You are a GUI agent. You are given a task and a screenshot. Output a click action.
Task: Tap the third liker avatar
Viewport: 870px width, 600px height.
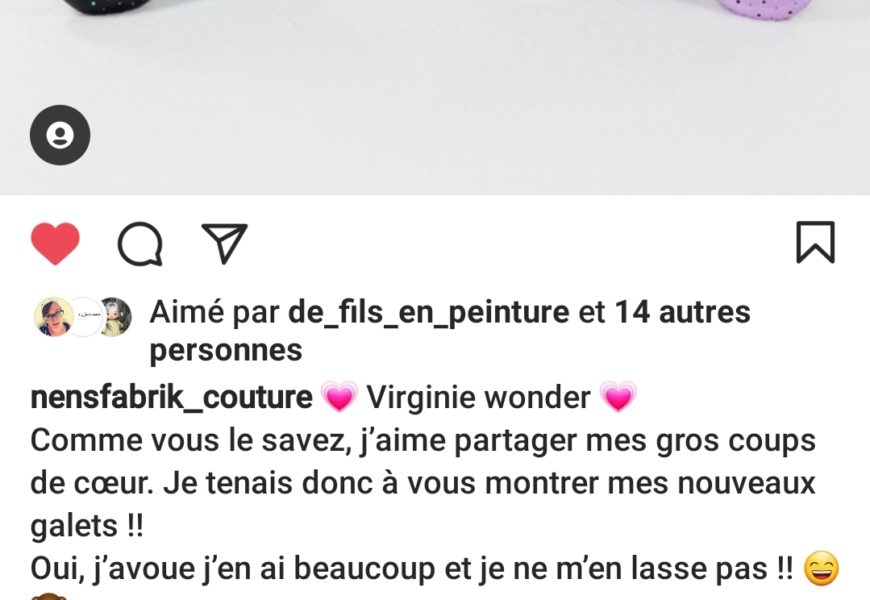coord(115,316)
